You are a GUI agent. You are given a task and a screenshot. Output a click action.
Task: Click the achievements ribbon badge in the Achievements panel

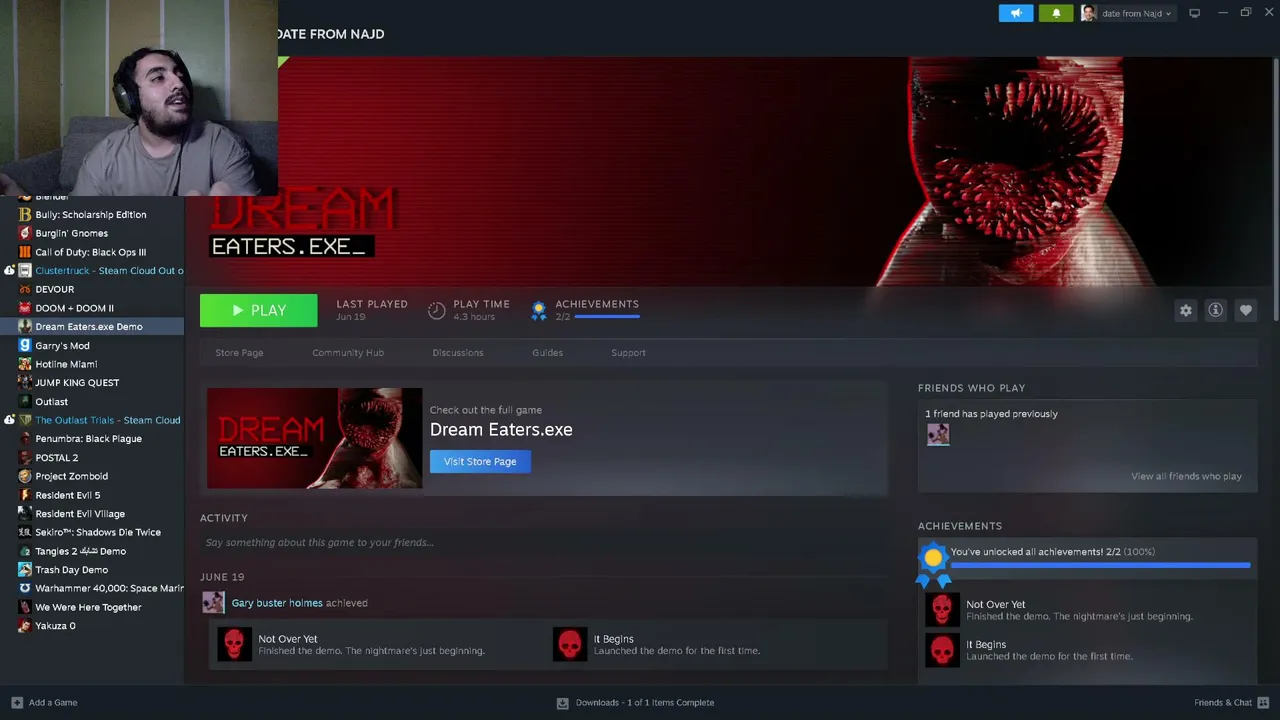(933, 563)
